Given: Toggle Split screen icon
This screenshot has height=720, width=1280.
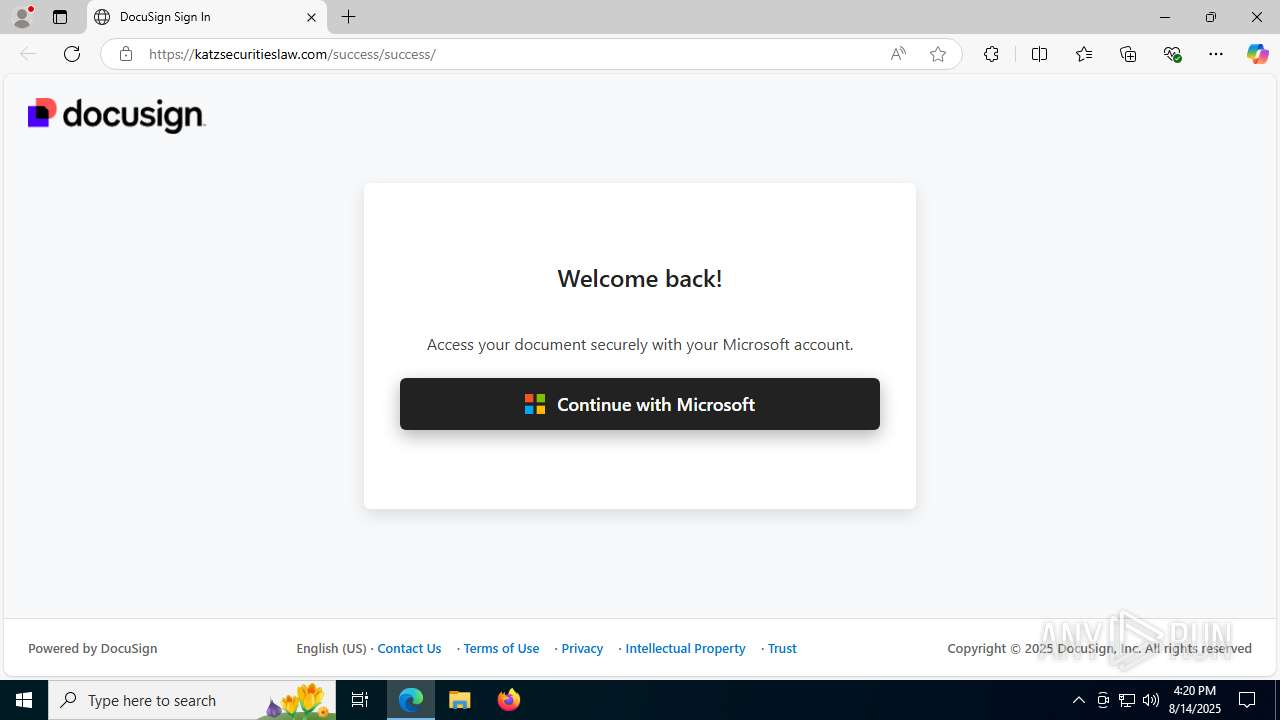Looking at the screenshot, I should (1039, 54).
